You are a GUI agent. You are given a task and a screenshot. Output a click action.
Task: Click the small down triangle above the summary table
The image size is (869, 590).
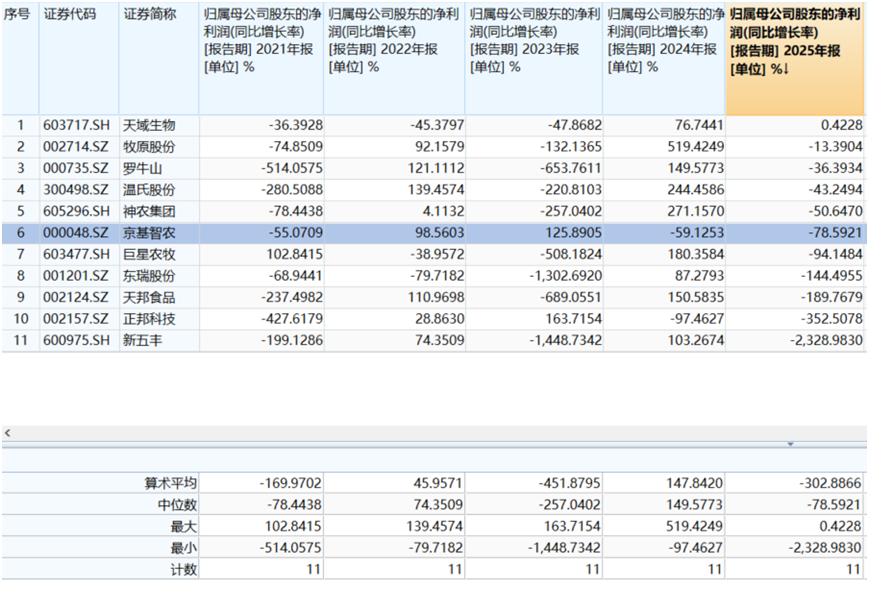click(x=790, y=444)
